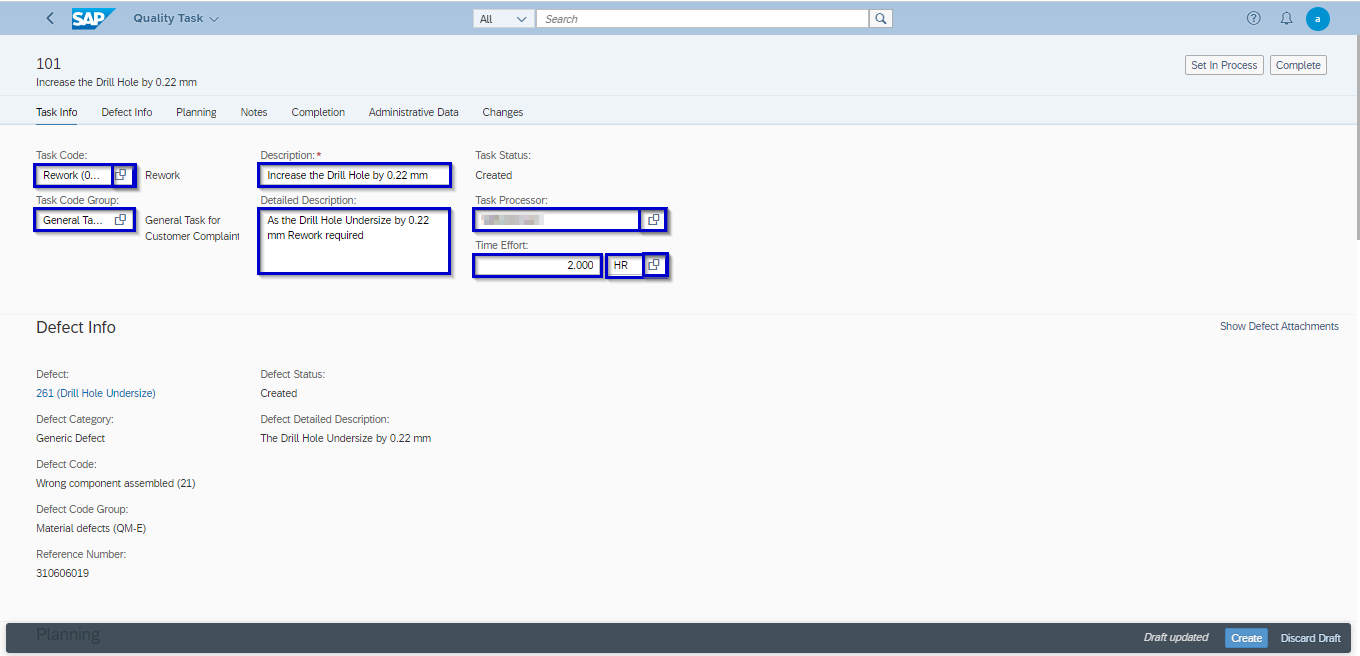The width and height of the screenshot is (1360, 656).
Task: Click the SAP logo
Action: (x=93, y=19)
